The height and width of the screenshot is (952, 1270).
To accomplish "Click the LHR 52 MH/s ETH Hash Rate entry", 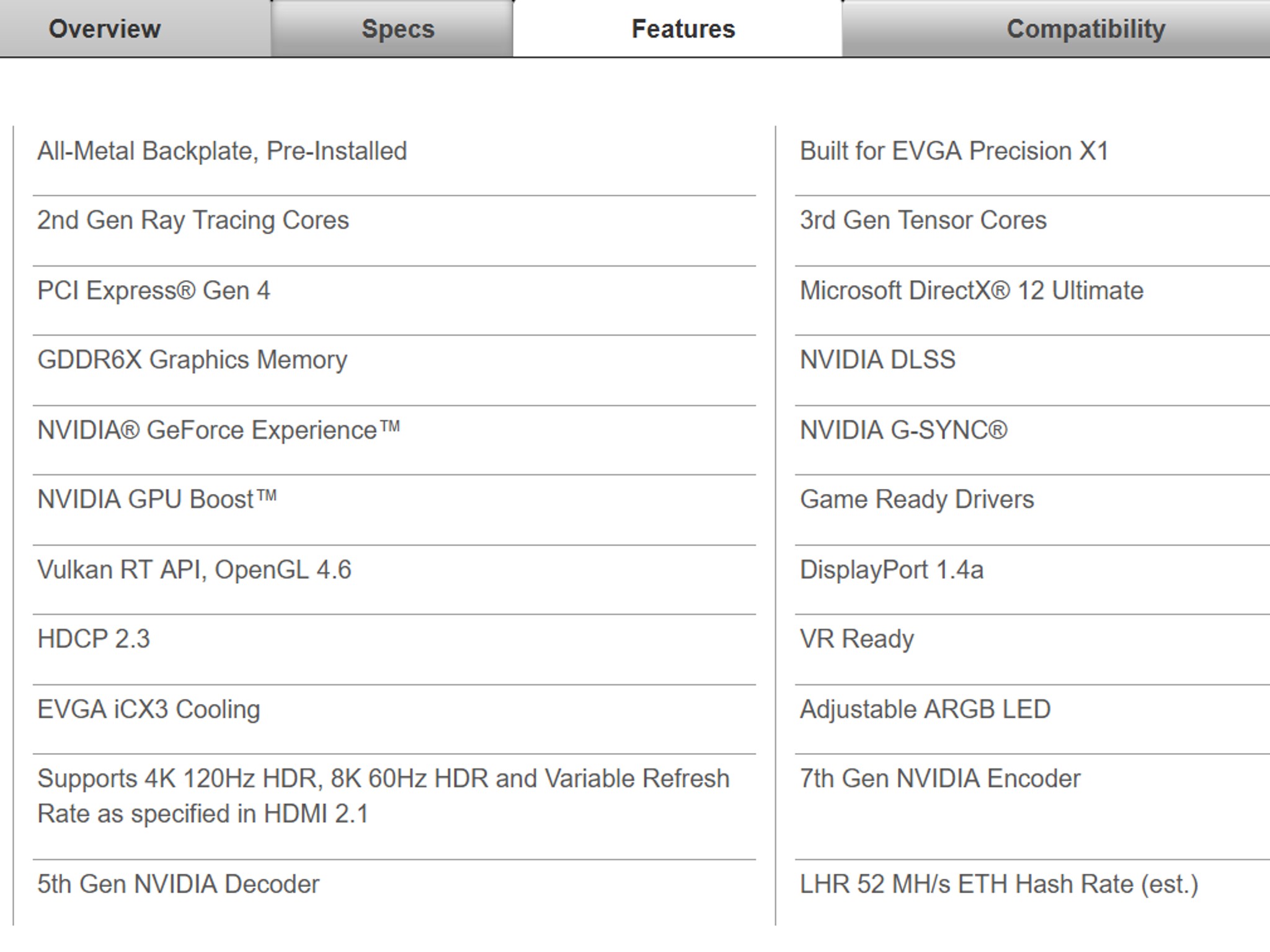I will pyautogui.click(x=998, y=884).
